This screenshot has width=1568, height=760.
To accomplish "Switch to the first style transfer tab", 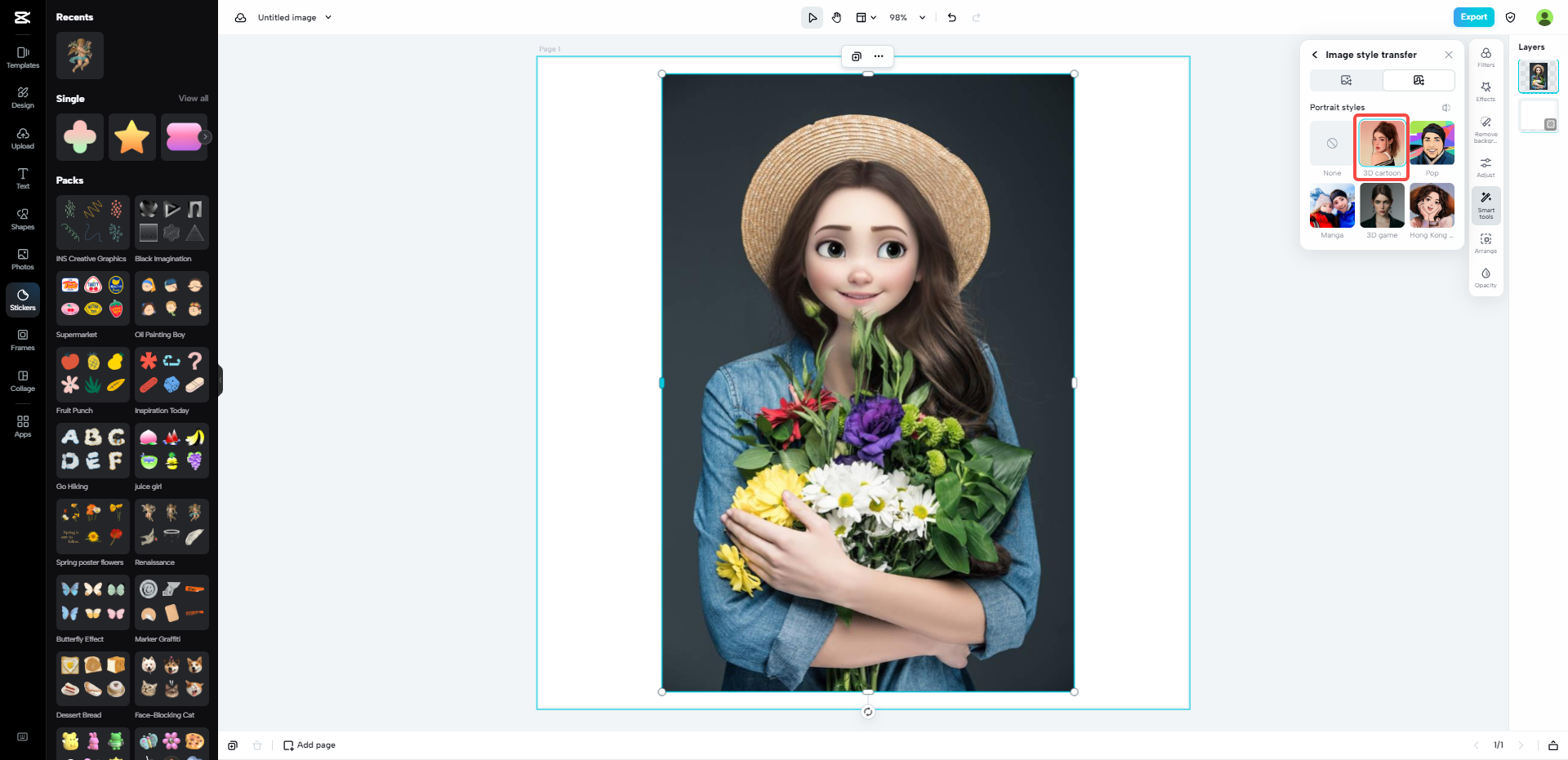I will click(x=1346, y=80).
